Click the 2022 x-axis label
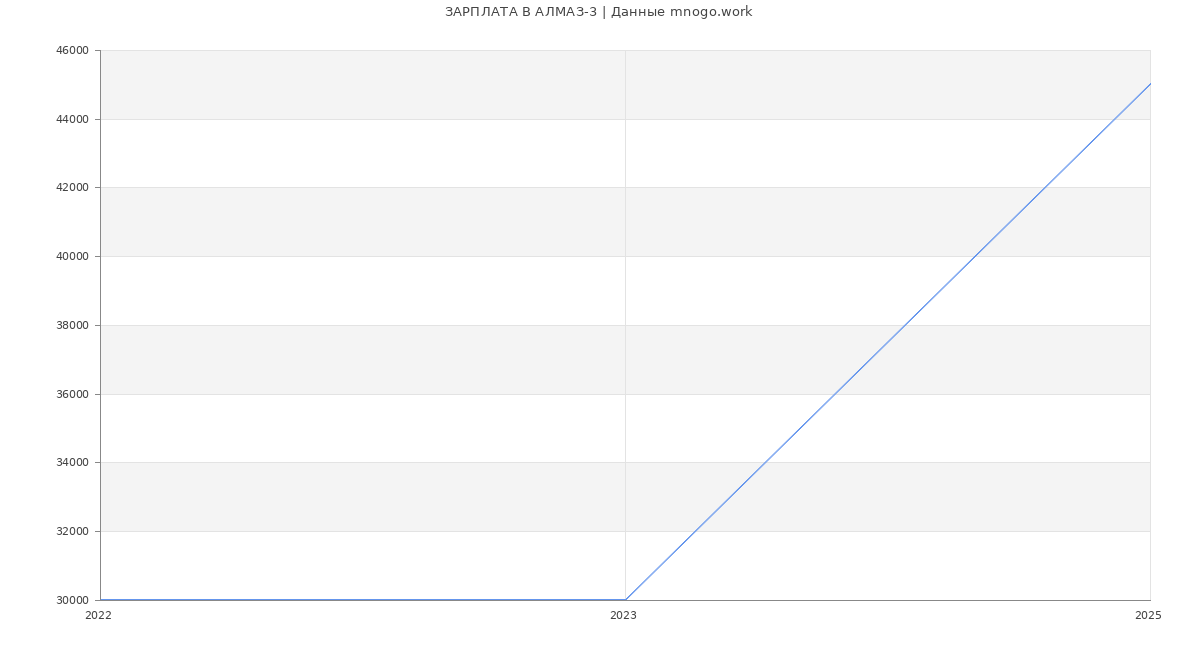 coord(98,616)
